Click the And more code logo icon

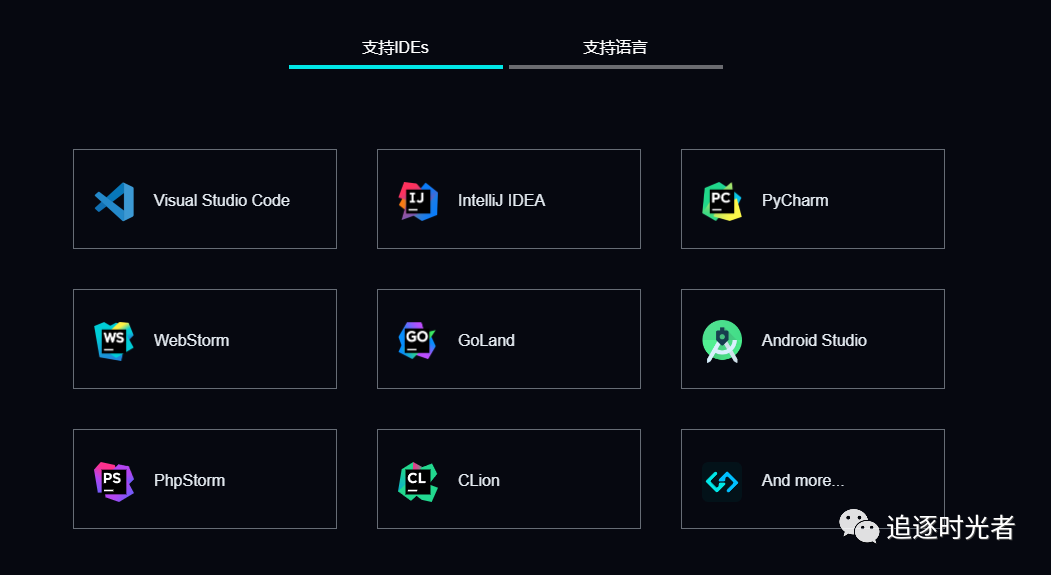[x=722, y=481]
